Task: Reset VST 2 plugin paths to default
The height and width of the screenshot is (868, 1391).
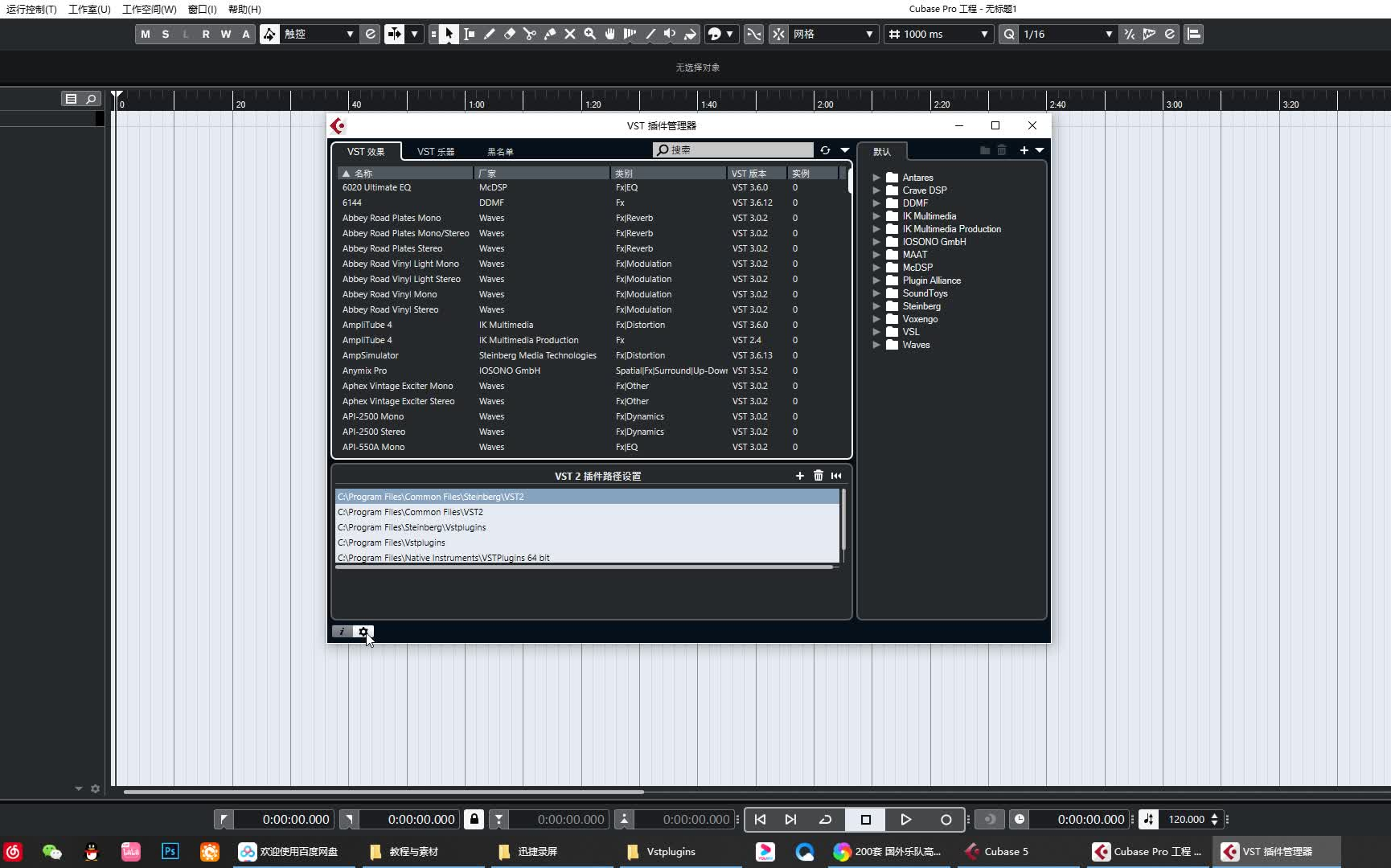Action: pos(837,476)
